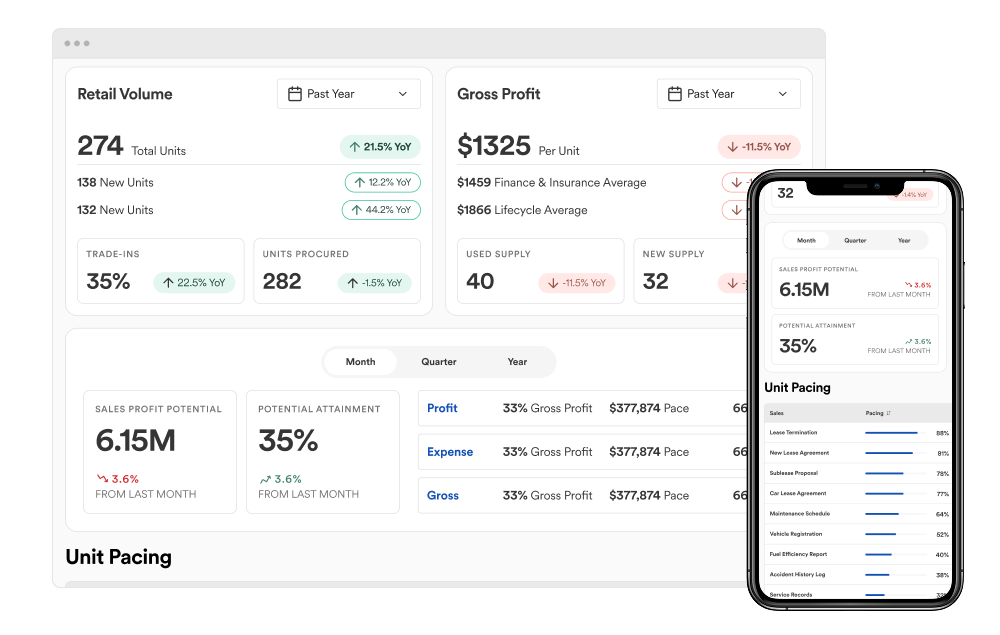
Task: Open Gross Profit Past Year dropdown
Action: [x=728, y=94]
